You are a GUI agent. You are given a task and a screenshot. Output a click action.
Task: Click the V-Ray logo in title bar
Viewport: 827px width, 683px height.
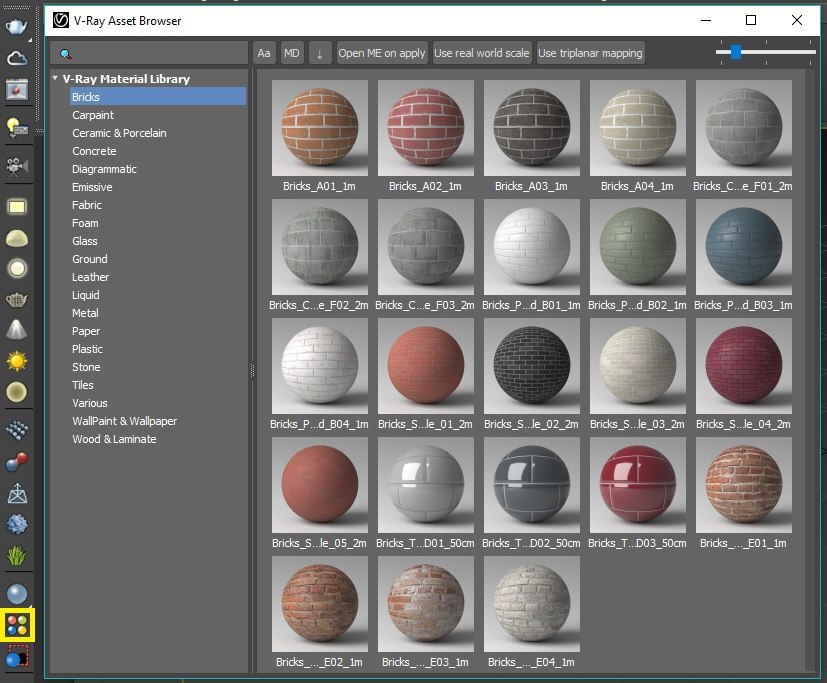(x=61, y=21)
